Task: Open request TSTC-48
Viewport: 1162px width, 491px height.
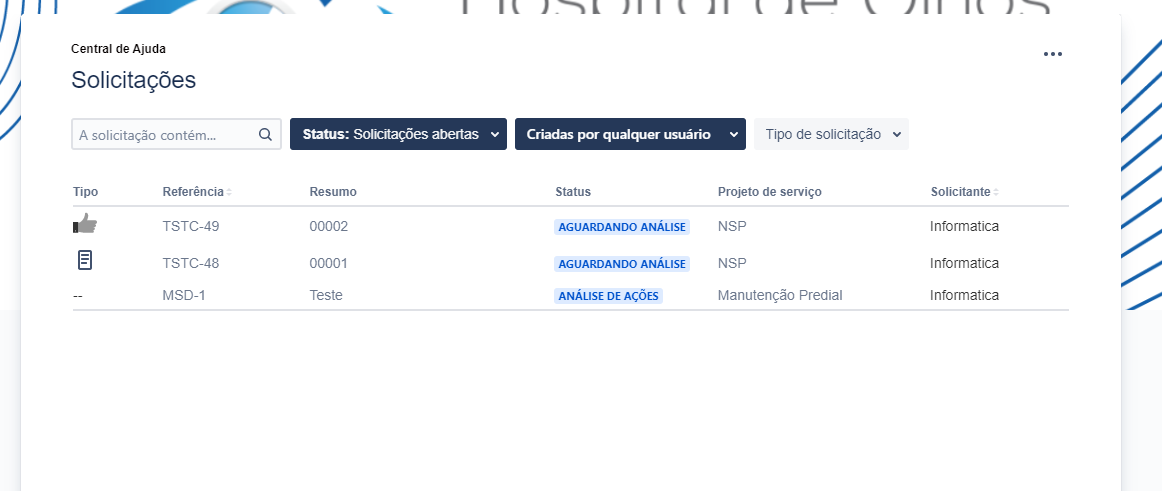Action: tap(190, 263)
